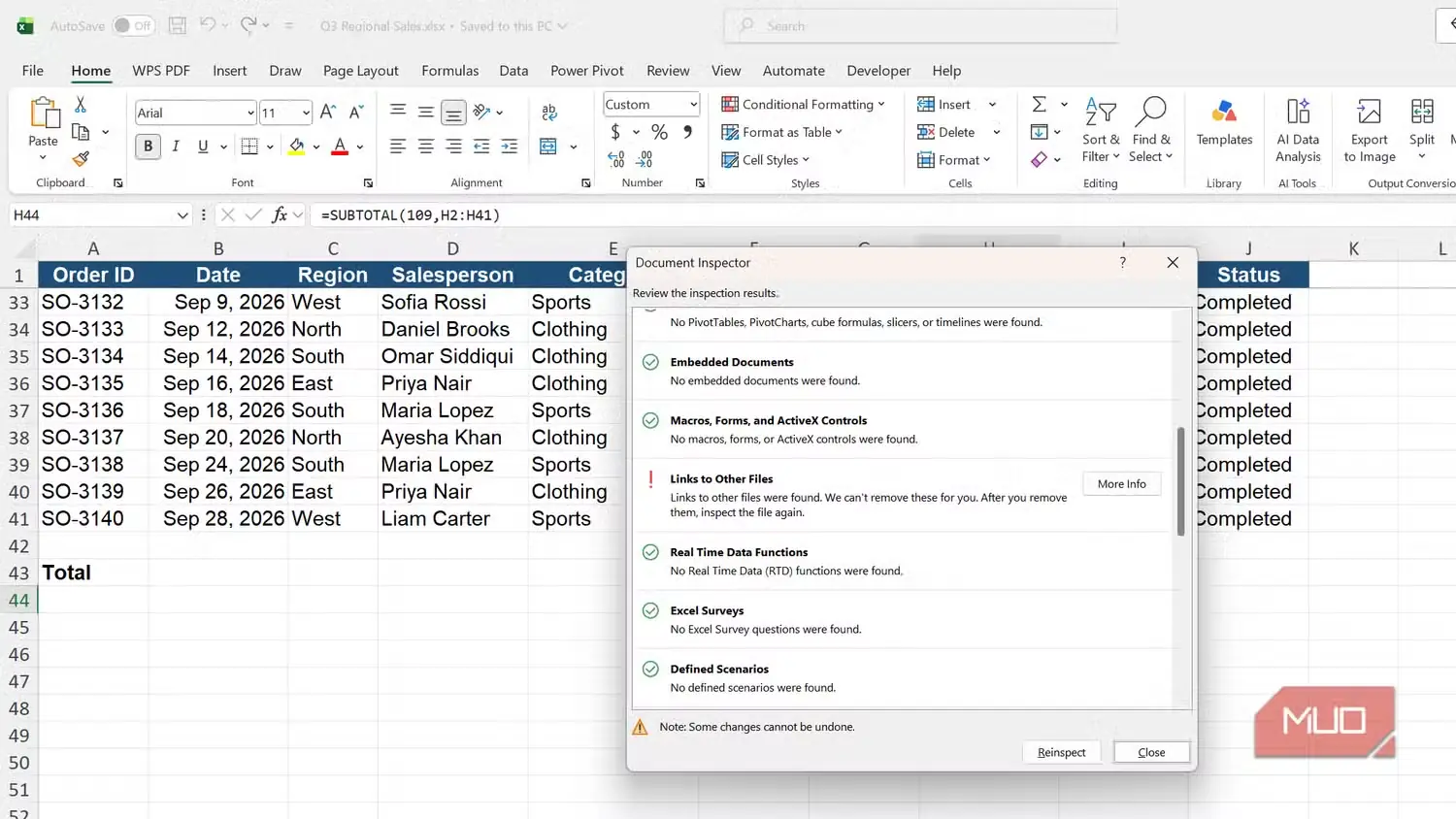This screenshot has width=1456, height=819.
Task: Open the Find & Select magnifier tool
Action: pos(1151,129)
